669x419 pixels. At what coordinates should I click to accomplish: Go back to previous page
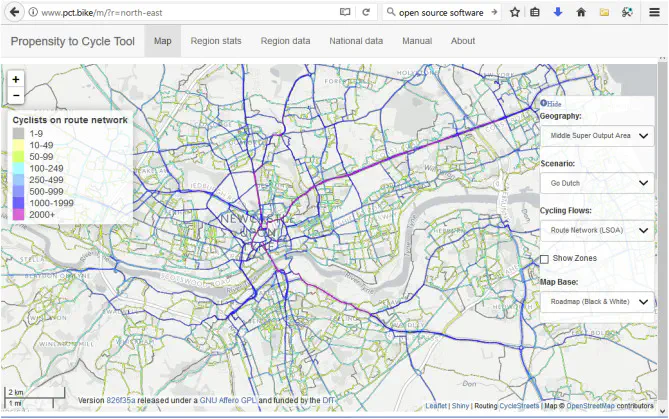pyautogui.click(x=15, y=12)
